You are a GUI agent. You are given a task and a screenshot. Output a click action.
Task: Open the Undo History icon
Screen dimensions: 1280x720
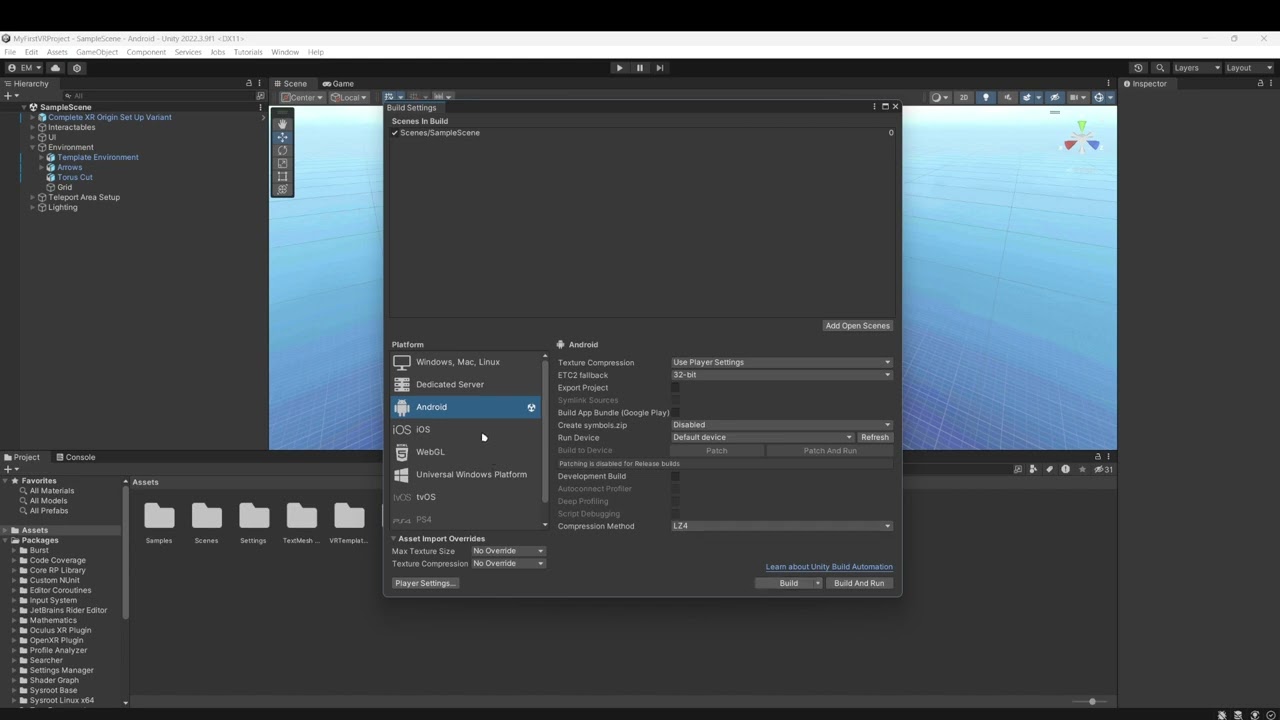(1138, 68)
